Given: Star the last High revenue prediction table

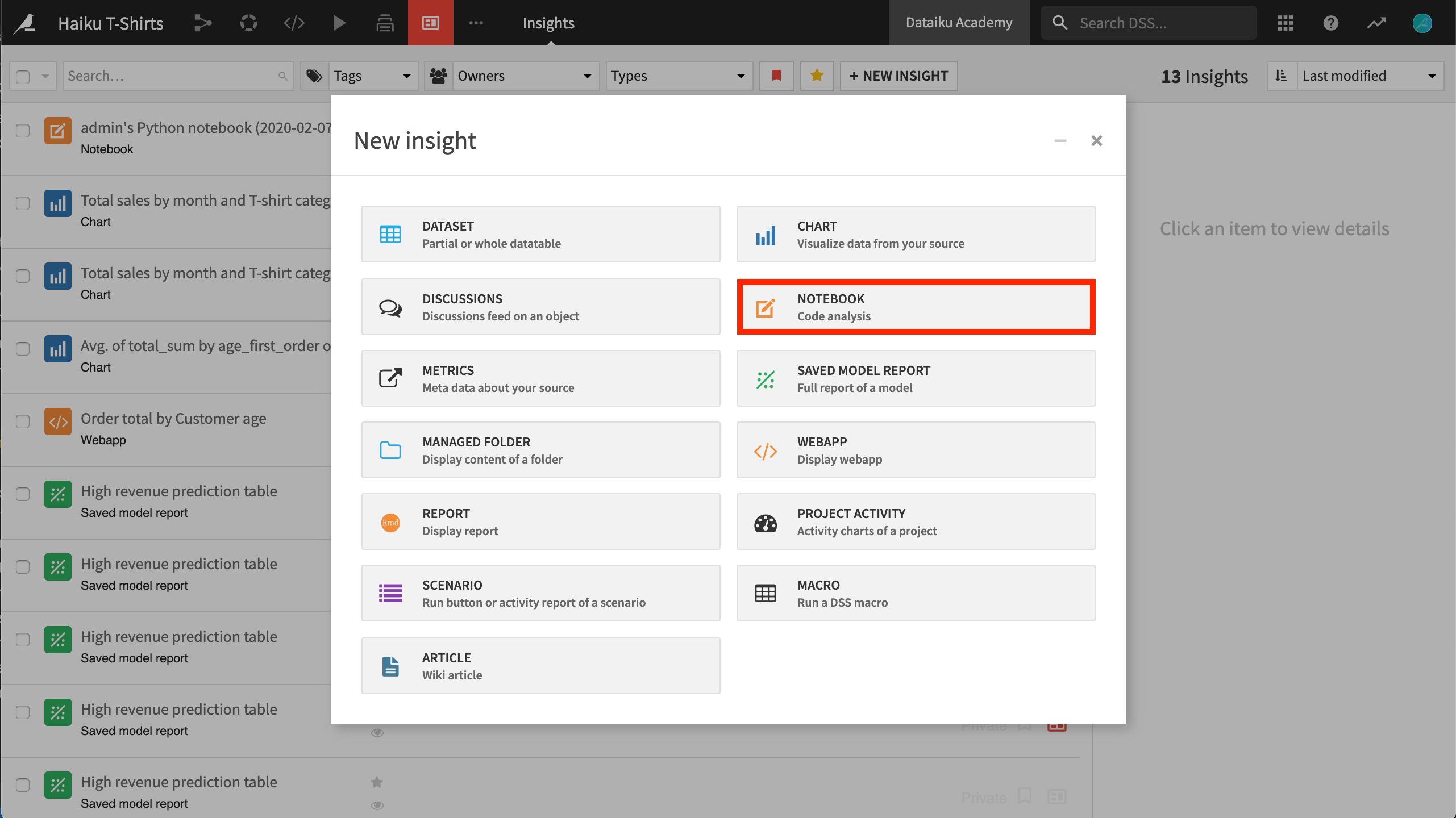Looking at the screenshot, I should tap(377, 782).
